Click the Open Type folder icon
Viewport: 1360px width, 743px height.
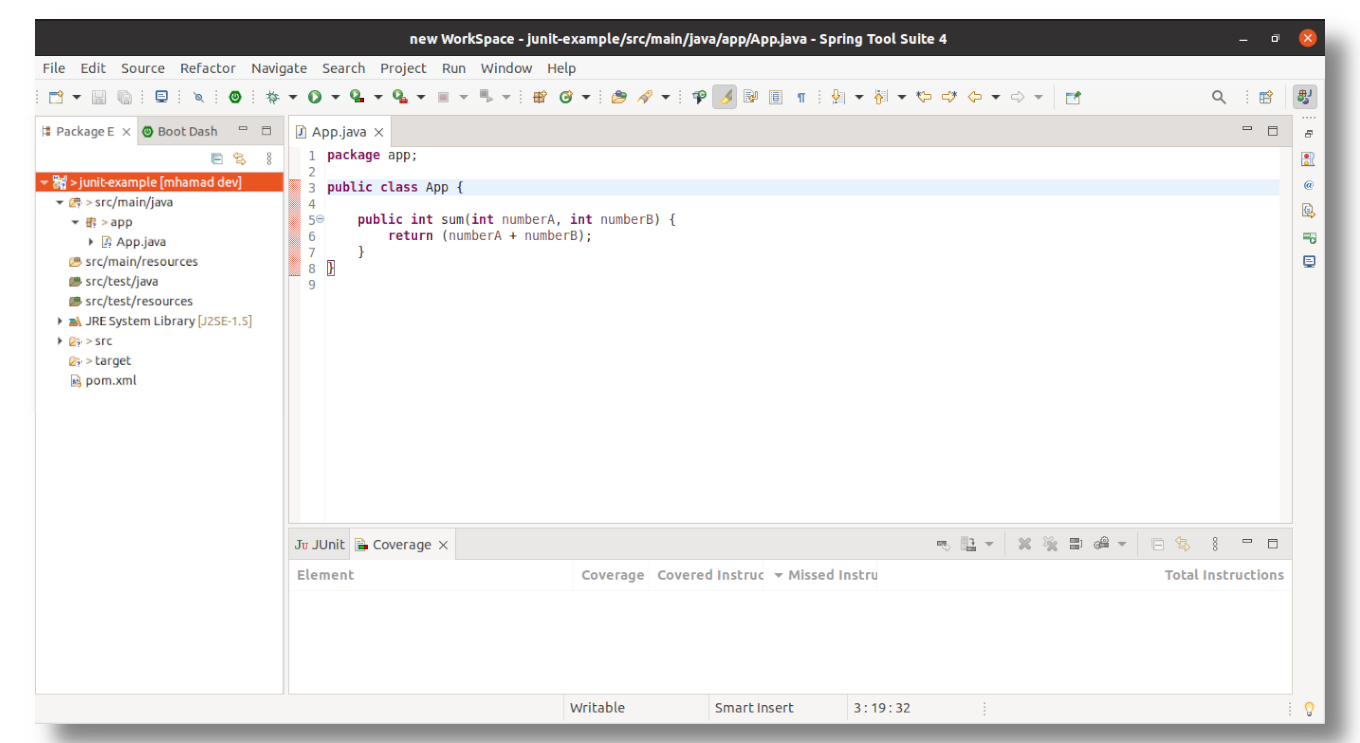coord(619,97)
